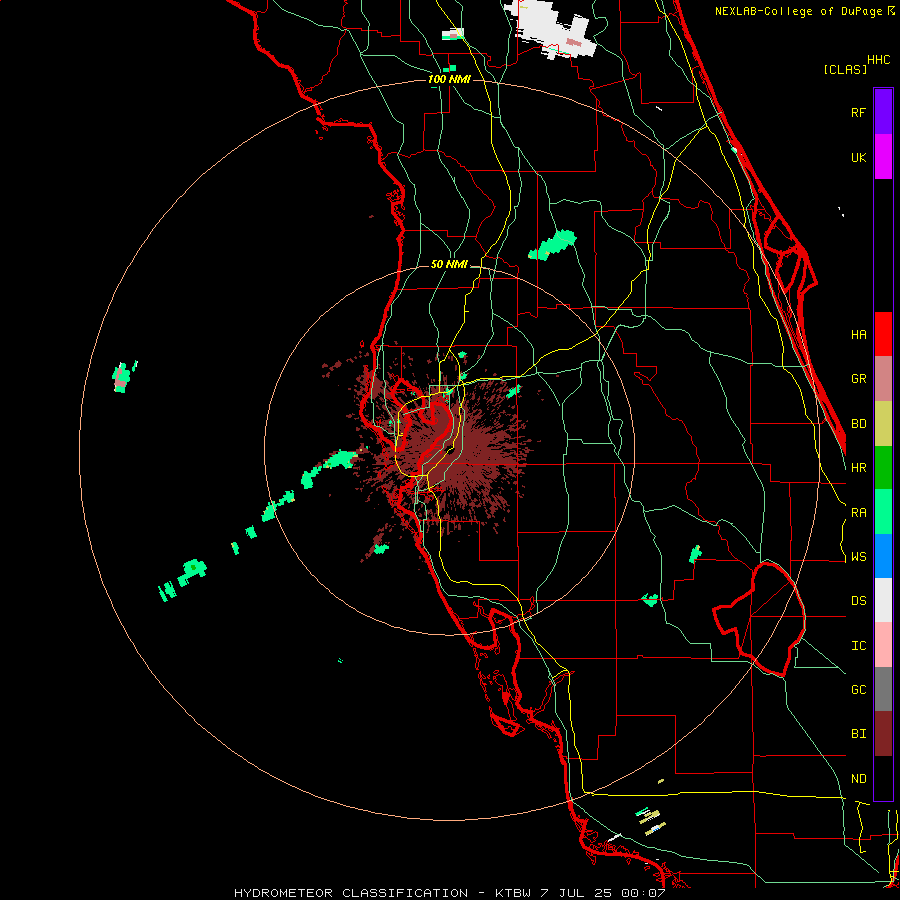Click the IC pink legend swatch
Screen dimensions: 900x900
pyautogui.click(x=883, y=645)
